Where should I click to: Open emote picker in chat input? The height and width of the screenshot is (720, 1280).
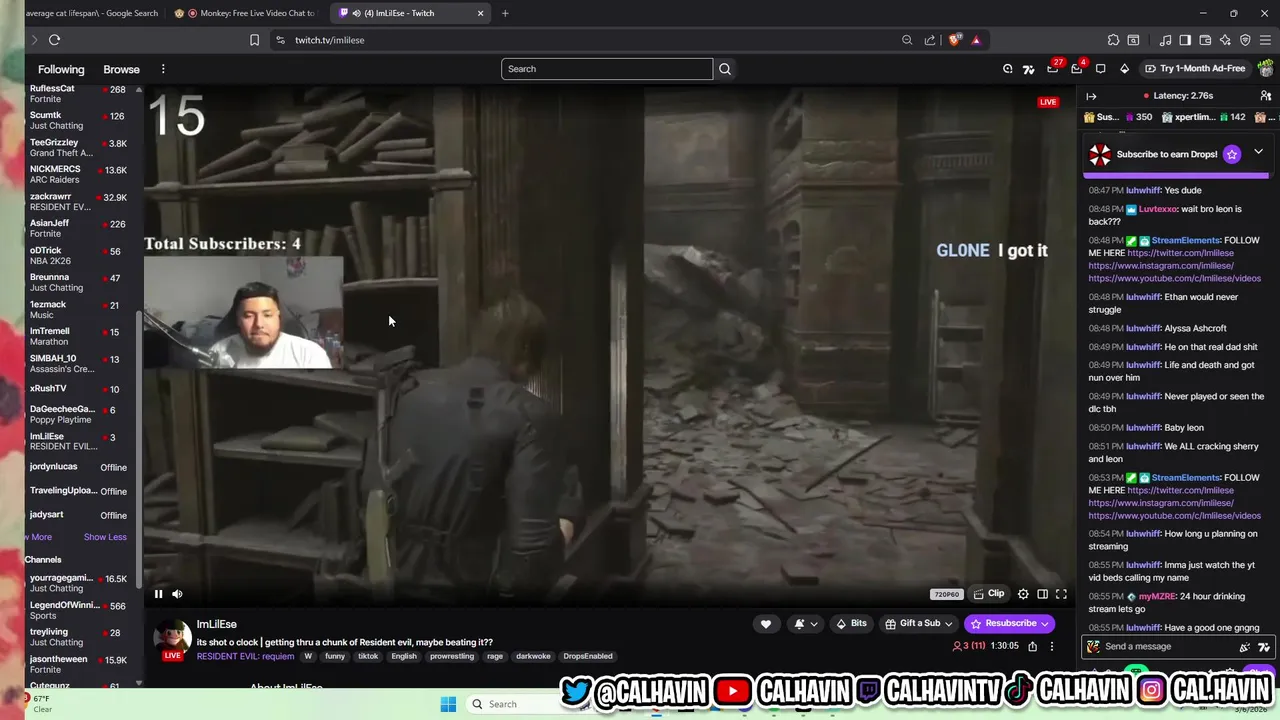pos(1244,647)
